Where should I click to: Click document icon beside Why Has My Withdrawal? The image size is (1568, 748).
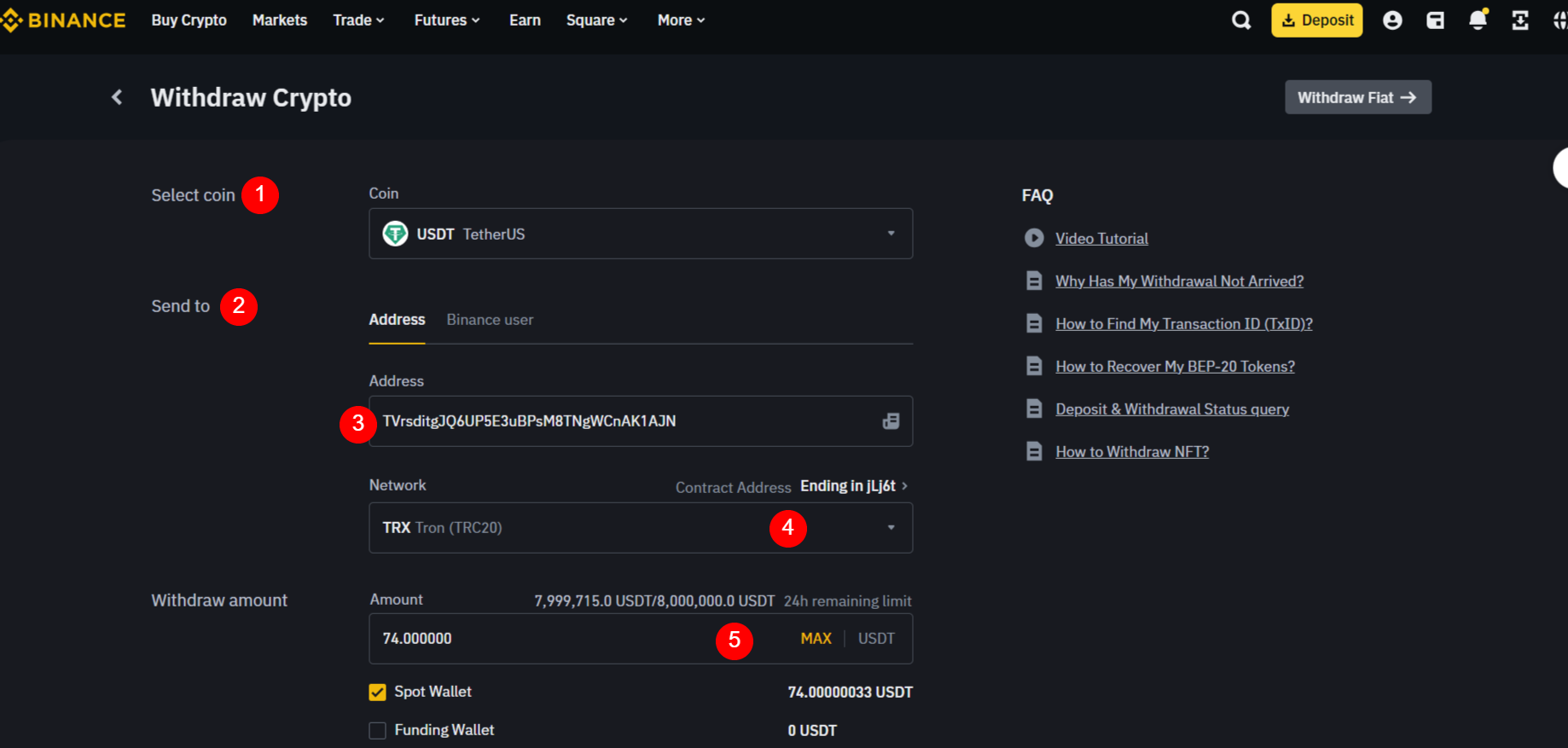[1034, 281]
